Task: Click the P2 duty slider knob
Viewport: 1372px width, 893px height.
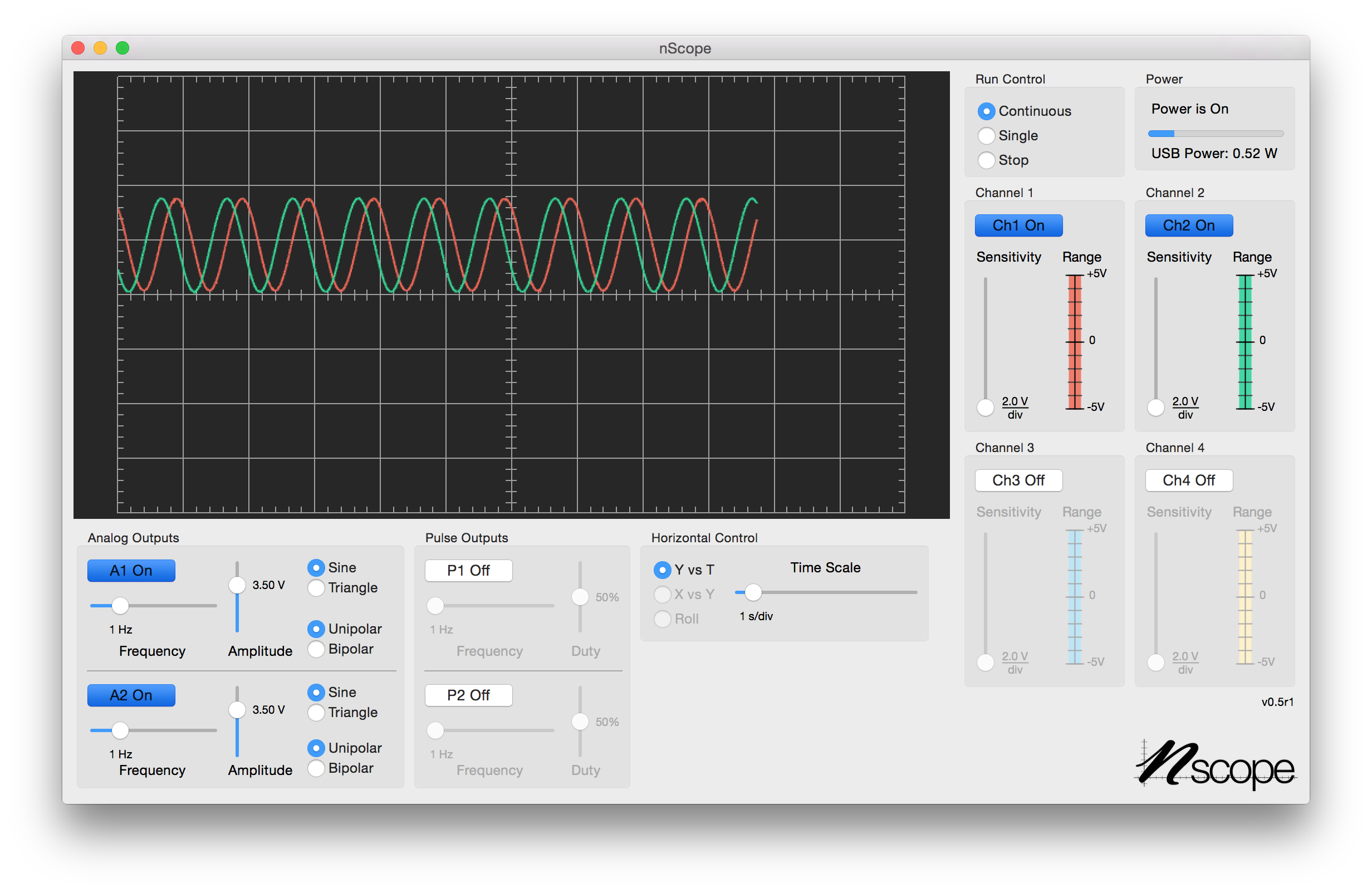Action: [580, 722]
